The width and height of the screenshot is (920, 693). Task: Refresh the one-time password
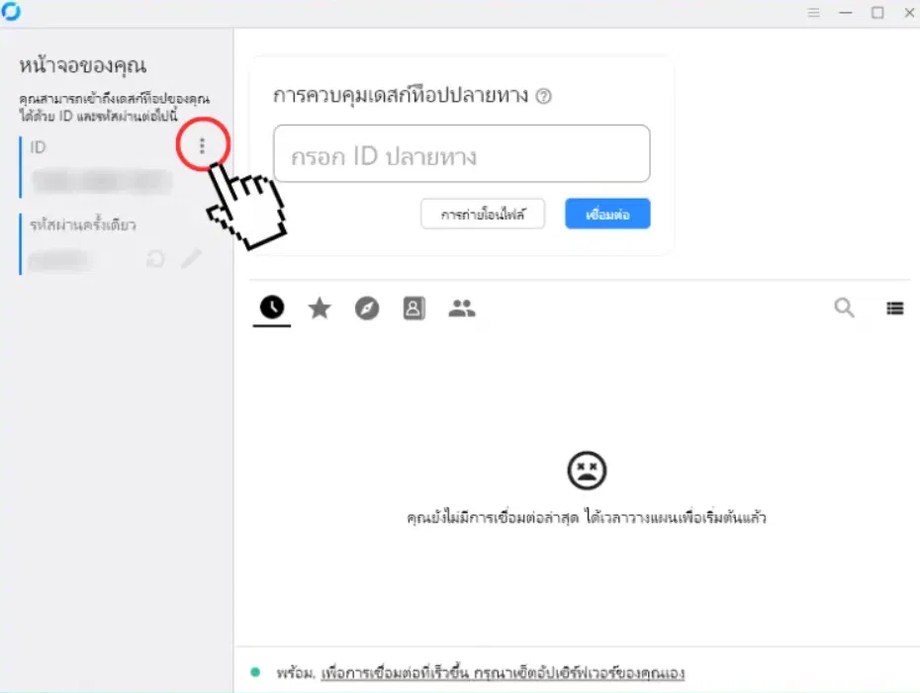pyautogui.click(x=155, y=259)
